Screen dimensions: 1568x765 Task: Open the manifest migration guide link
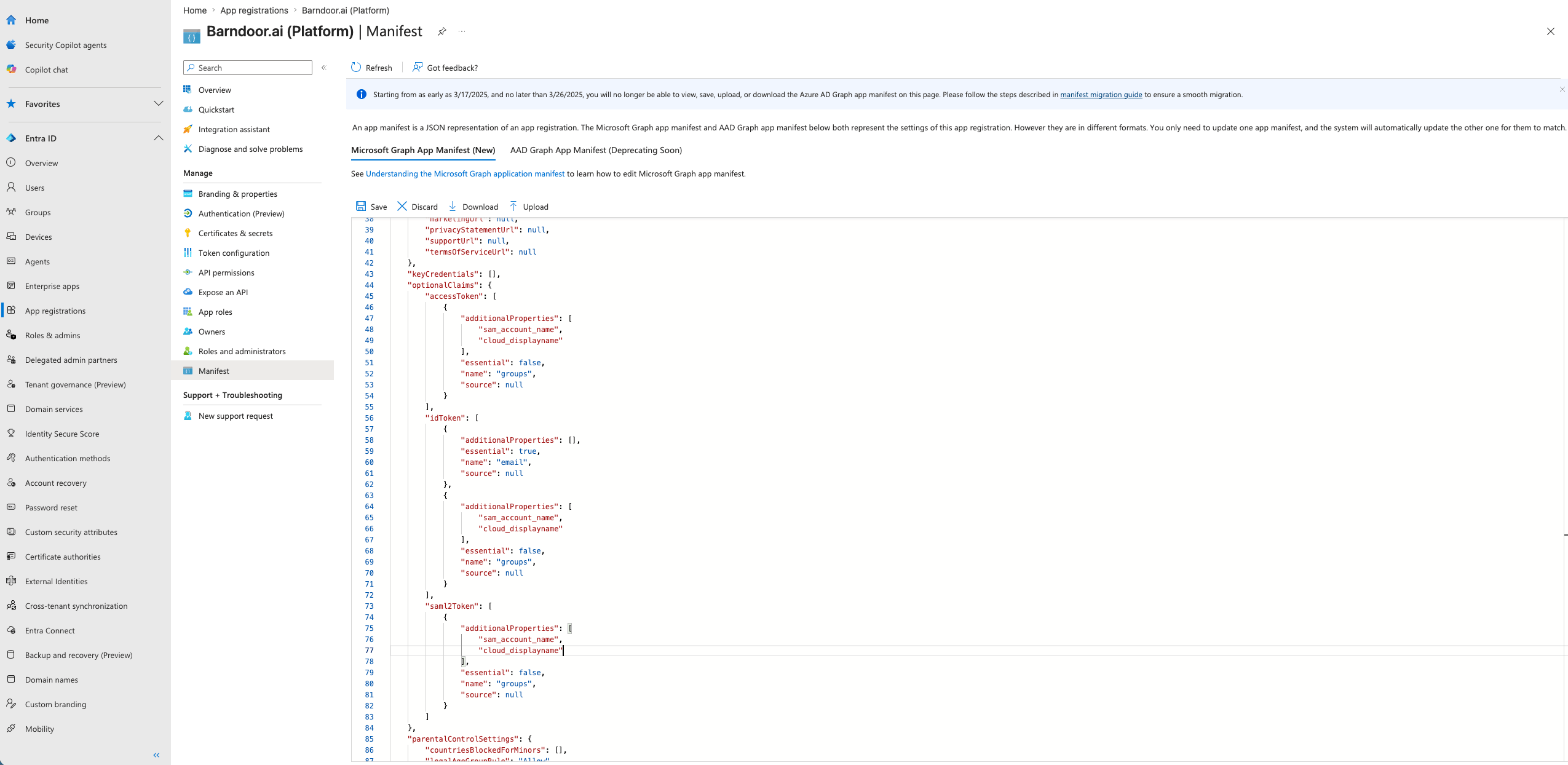click(1101, 95)
